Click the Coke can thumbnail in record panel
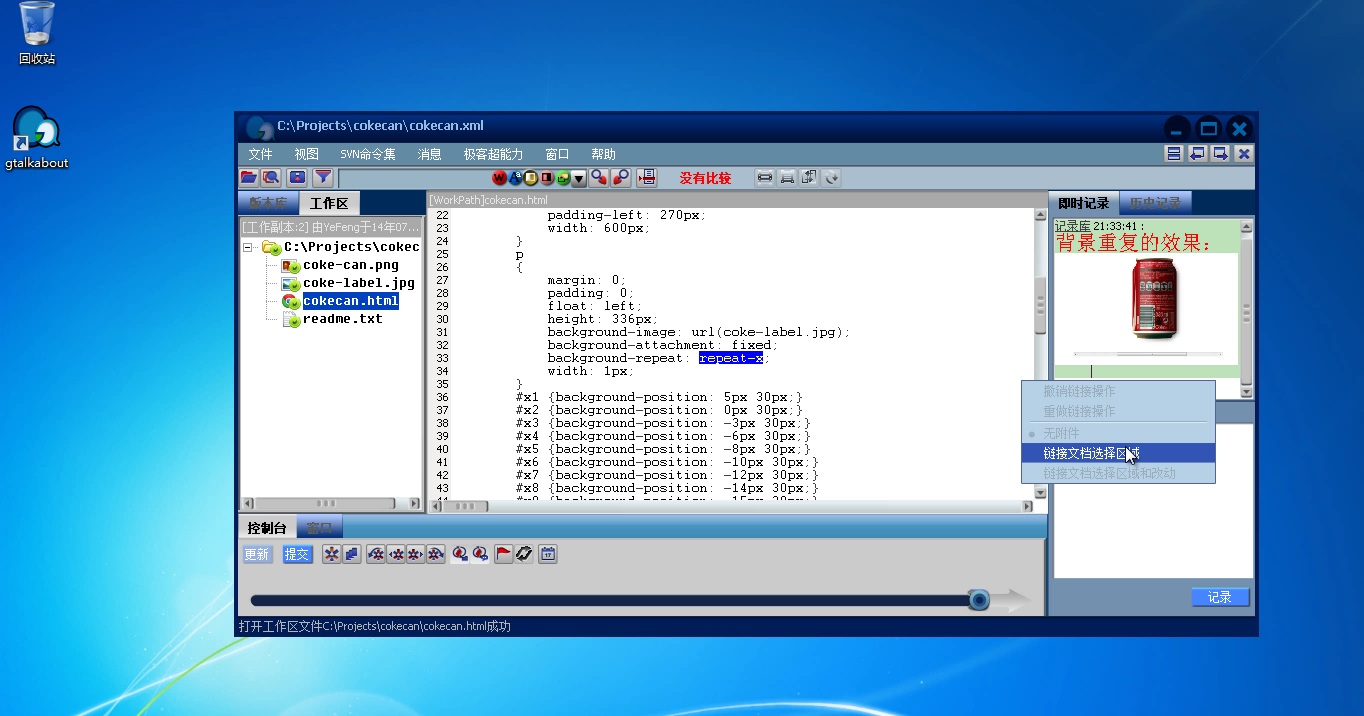The image size is (1364, 716). tap(1154, 297)
